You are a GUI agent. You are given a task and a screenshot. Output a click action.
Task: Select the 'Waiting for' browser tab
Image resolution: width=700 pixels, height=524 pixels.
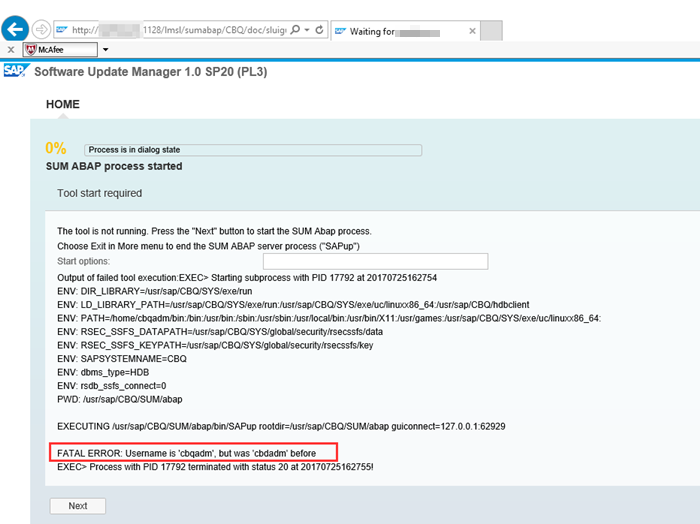404,31
